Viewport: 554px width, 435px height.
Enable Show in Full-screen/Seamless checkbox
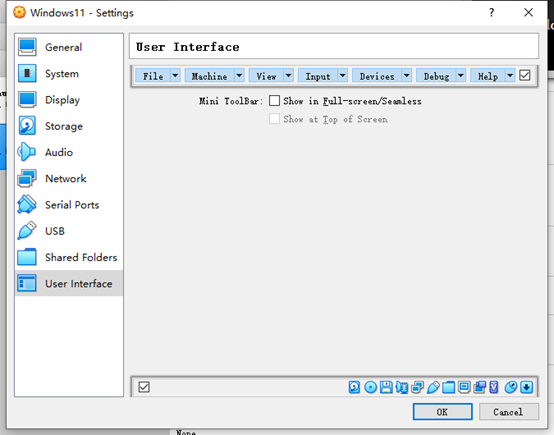point(274,101)
